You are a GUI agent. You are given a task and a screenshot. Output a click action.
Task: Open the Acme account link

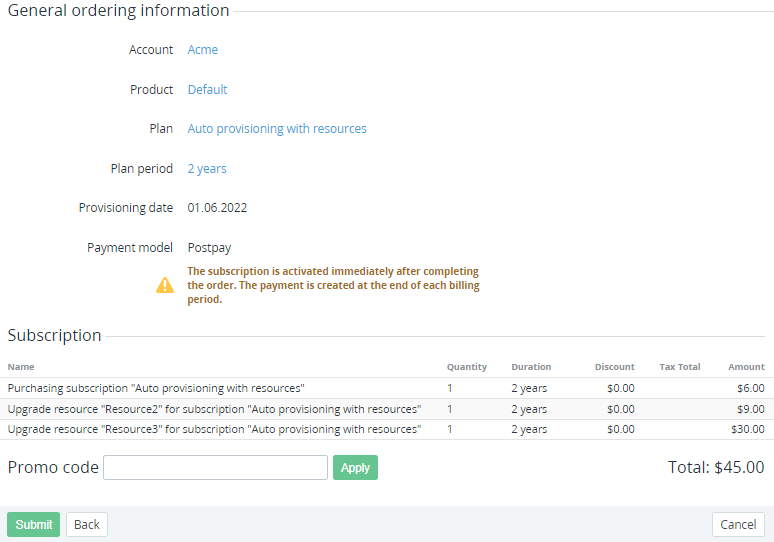(203, 50)
